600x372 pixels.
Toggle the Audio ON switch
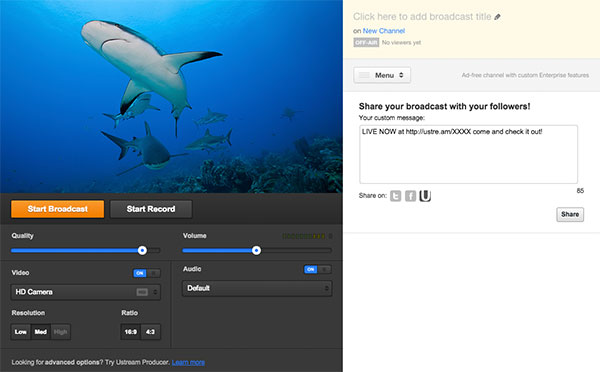pos(318,269)
